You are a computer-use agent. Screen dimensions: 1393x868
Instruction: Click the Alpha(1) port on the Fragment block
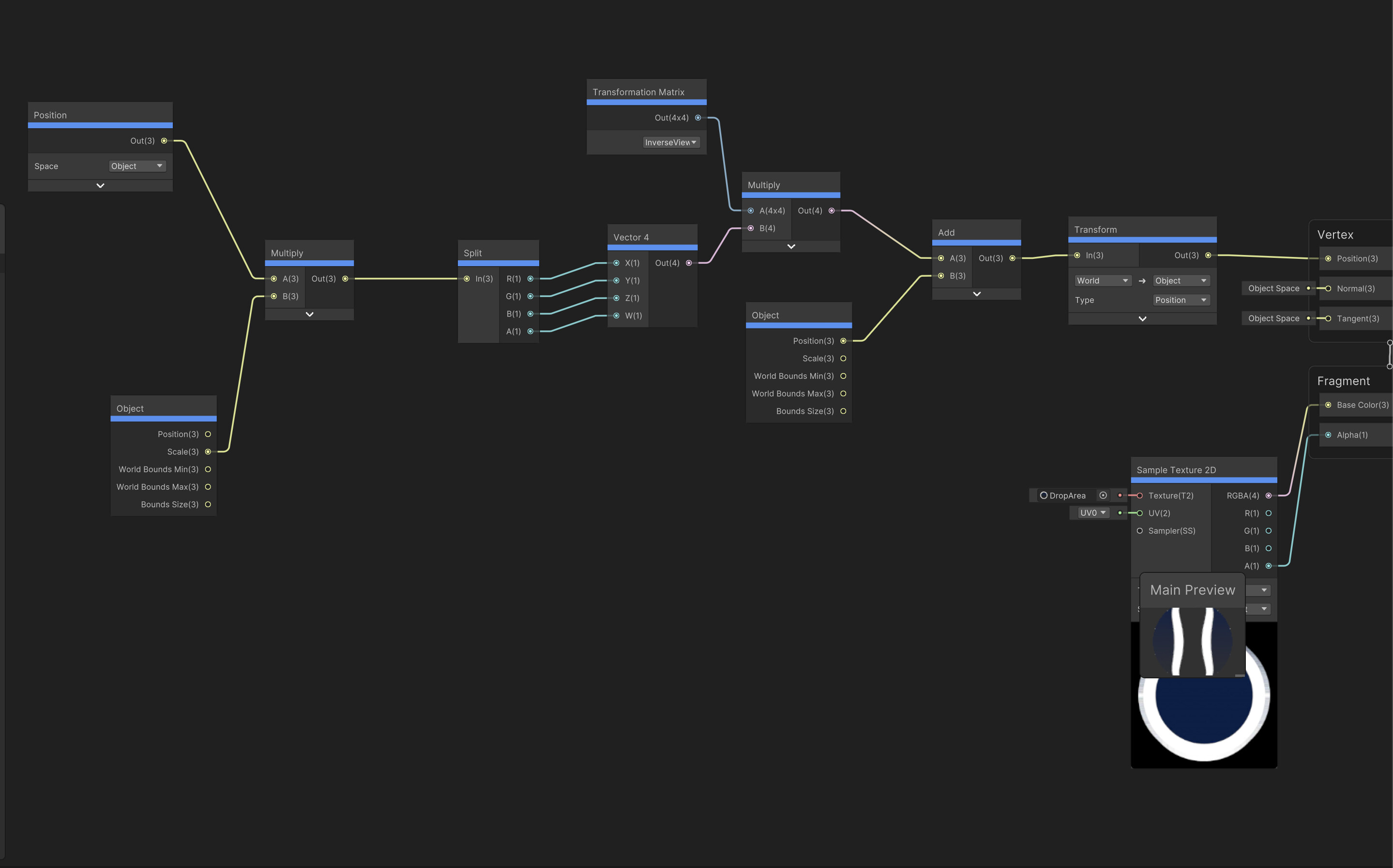[1328, 434]
